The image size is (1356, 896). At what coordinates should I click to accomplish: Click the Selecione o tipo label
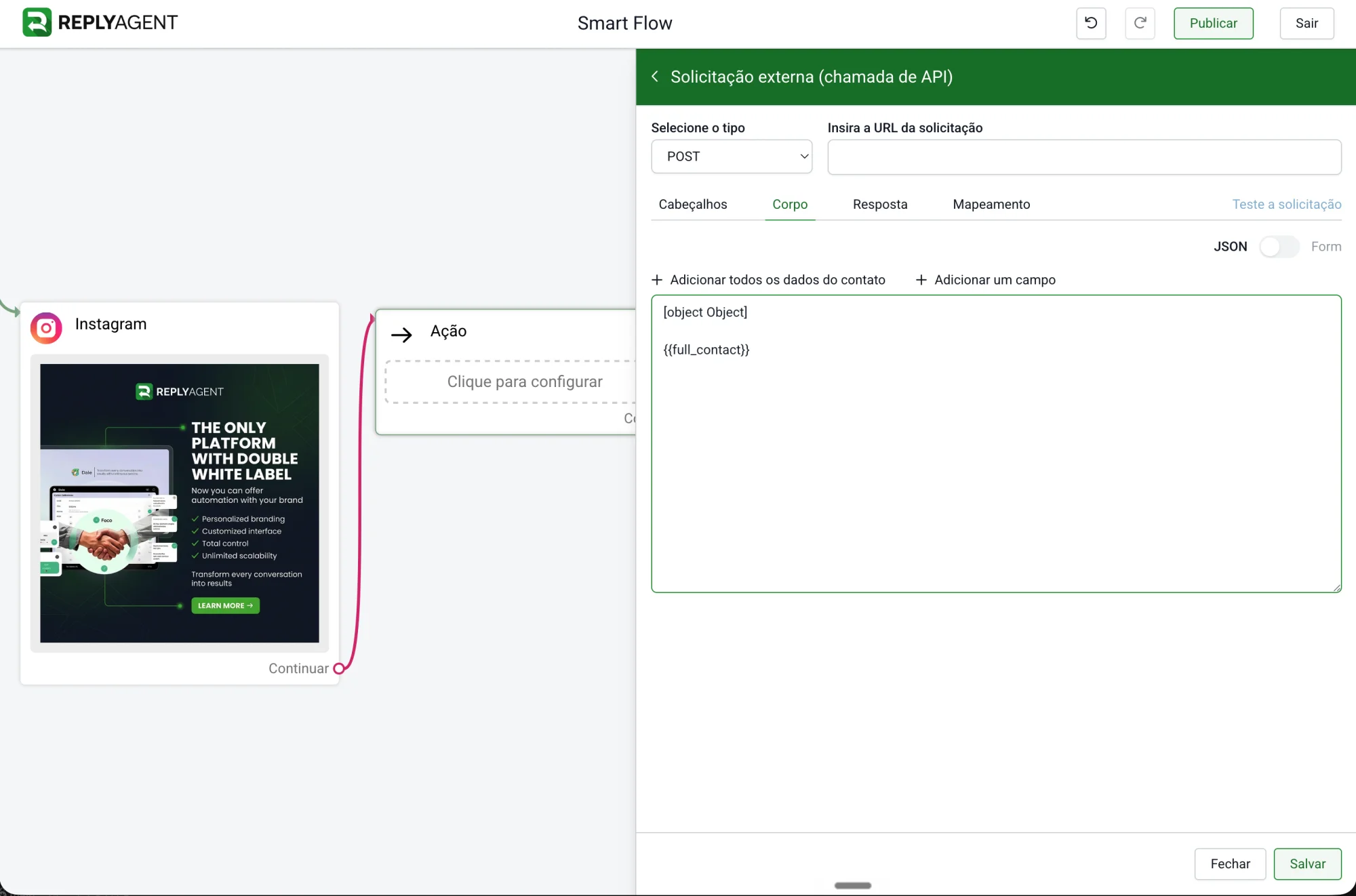pos(698,127)
